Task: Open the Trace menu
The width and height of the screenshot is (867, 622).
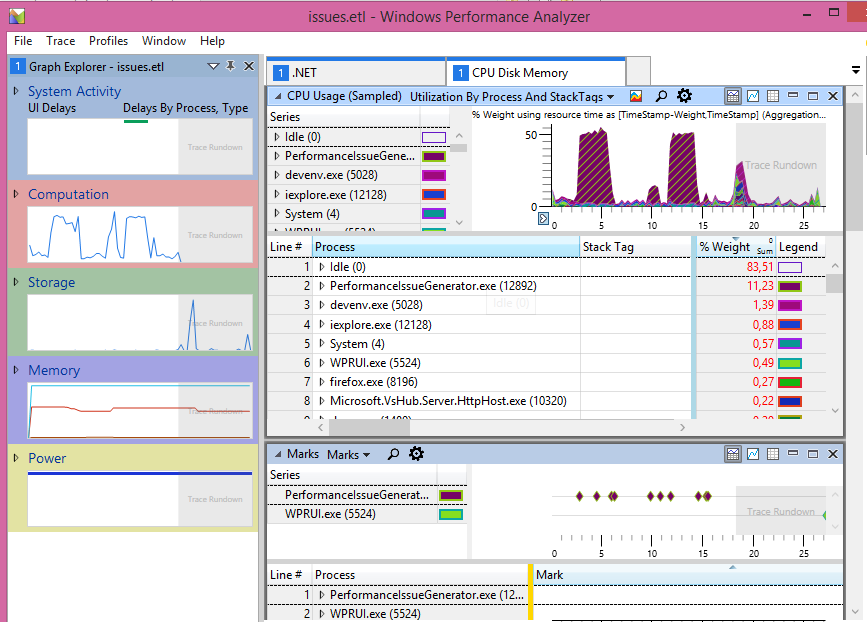Action: click(60, 41)
